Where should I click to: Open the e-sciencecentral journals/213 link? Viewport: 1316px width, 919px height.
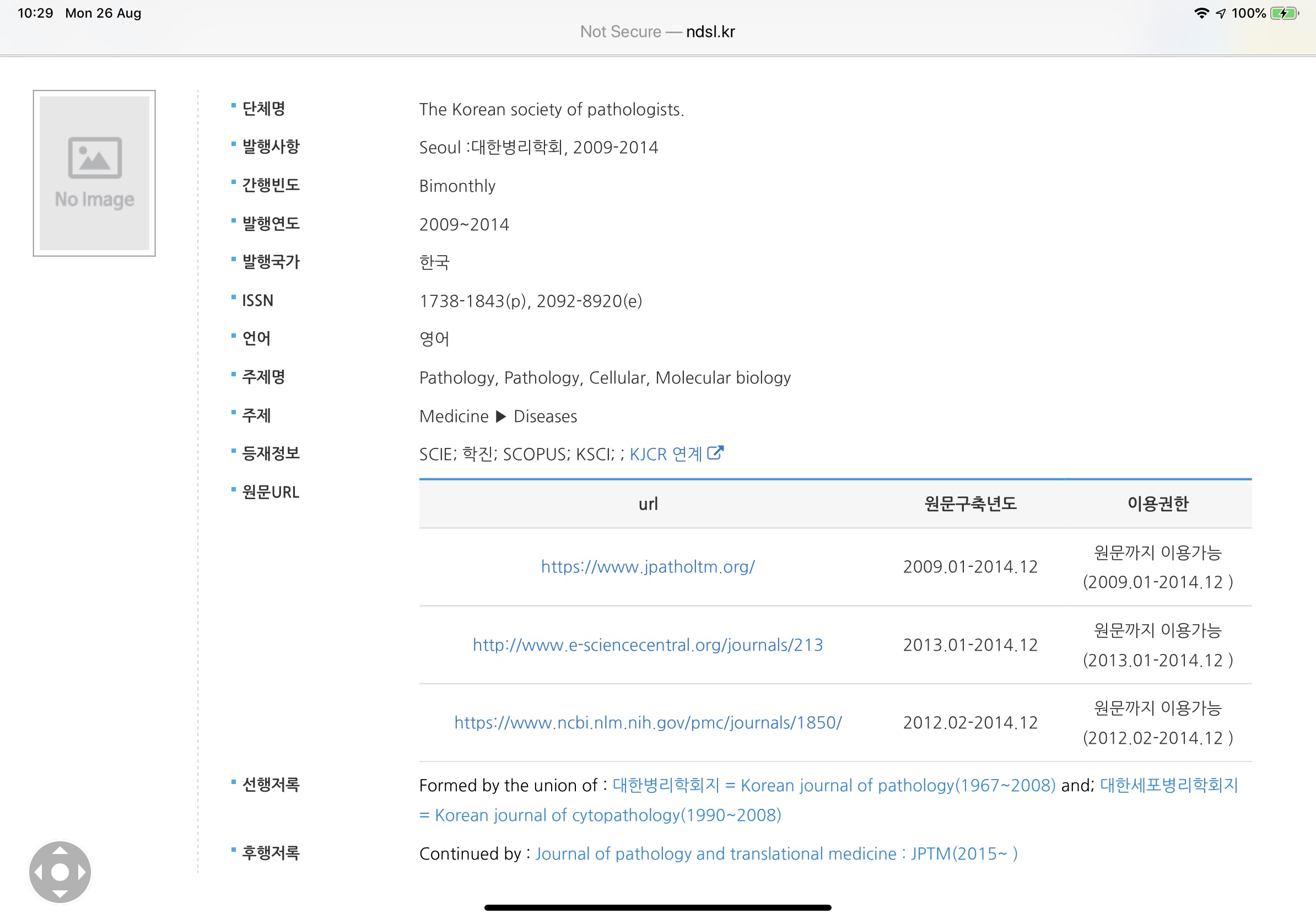click(x=648, y=645)
